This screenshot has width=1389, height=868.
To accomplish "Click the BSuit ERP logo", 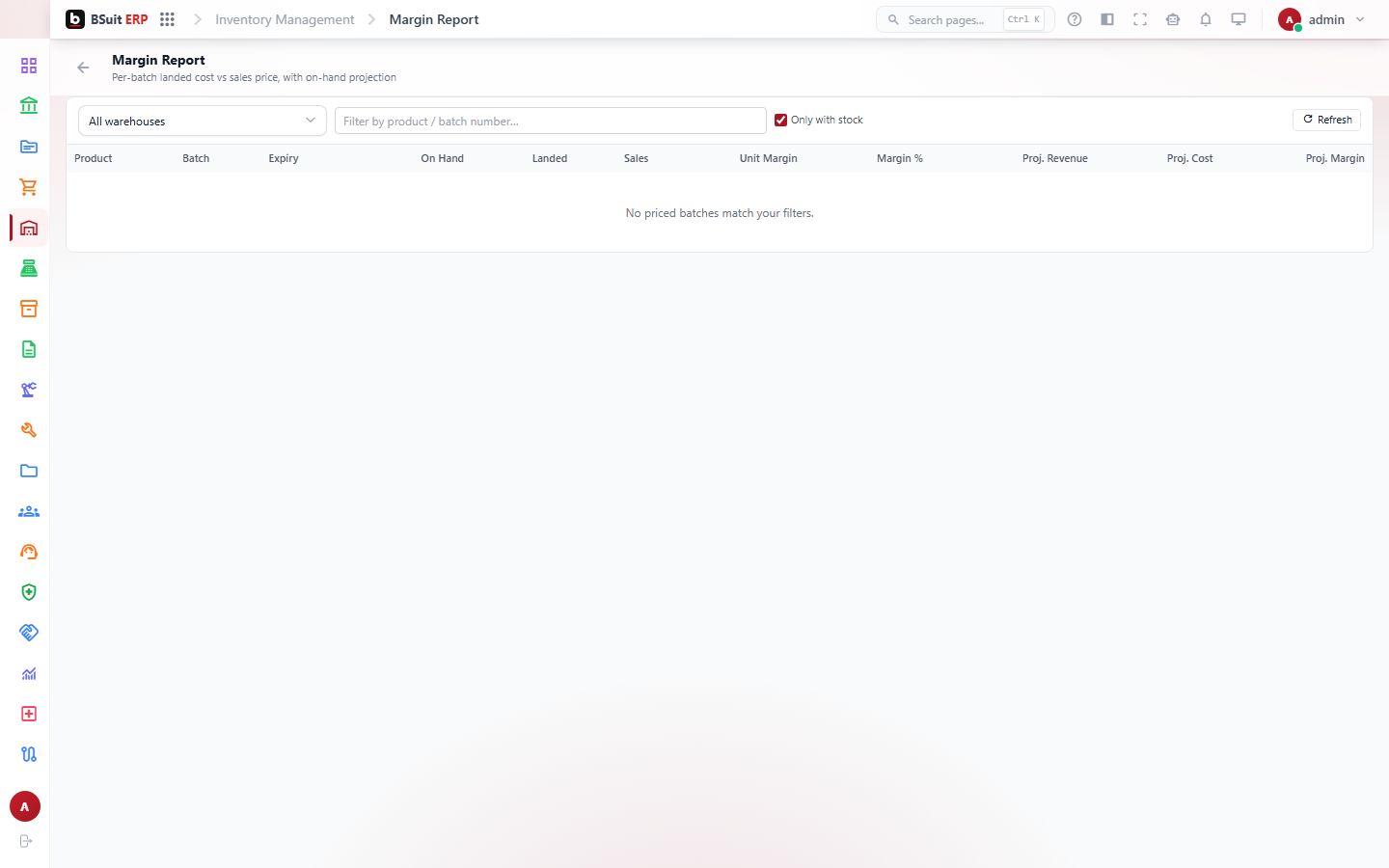I will click(x=107, y=19).
